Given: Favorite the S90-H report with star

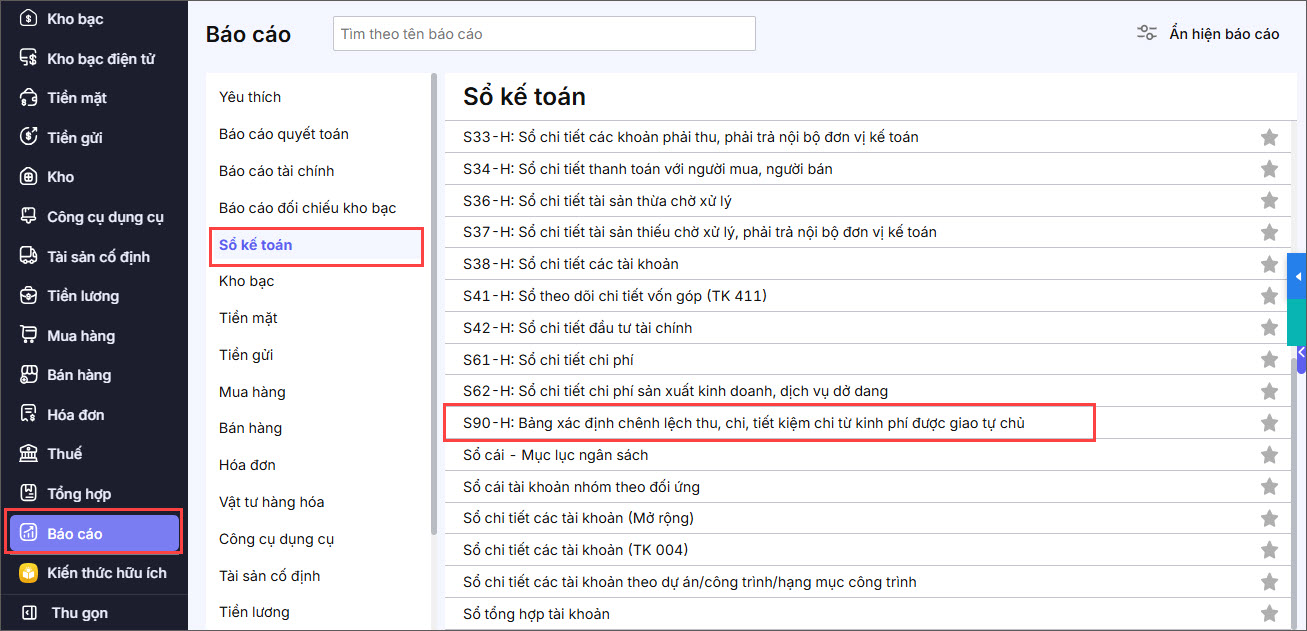Looking at the screenshot, I should pos(1269,423).
